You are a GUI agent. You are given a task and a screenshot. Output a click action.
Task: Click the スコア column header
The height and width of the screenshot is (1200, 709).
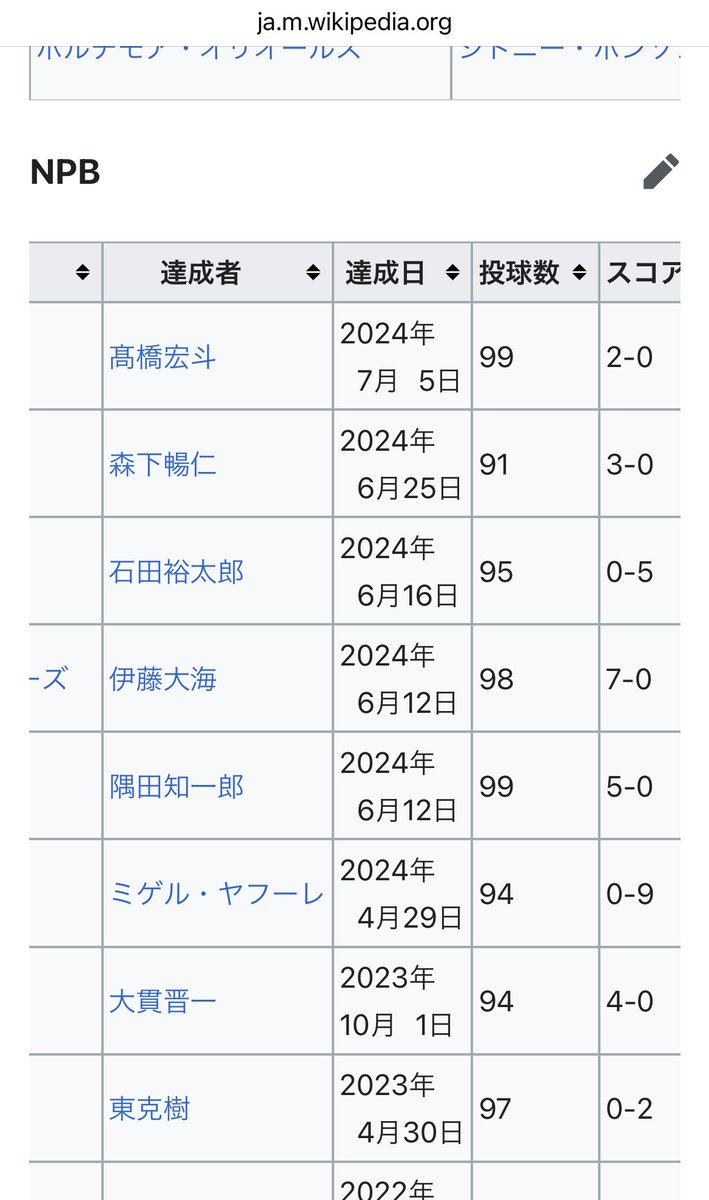642,273
